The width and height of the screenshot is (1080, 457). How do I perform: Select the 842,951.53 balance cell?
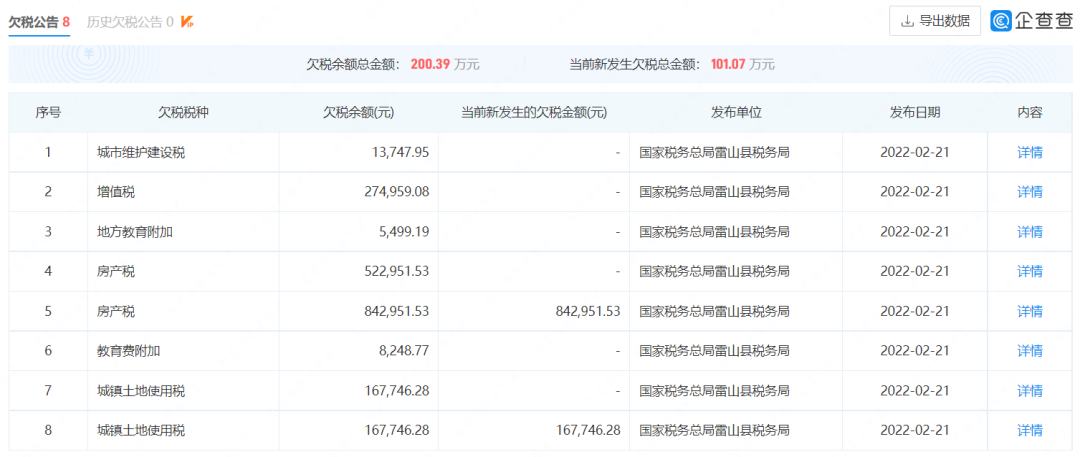click(x=359, y=312)
